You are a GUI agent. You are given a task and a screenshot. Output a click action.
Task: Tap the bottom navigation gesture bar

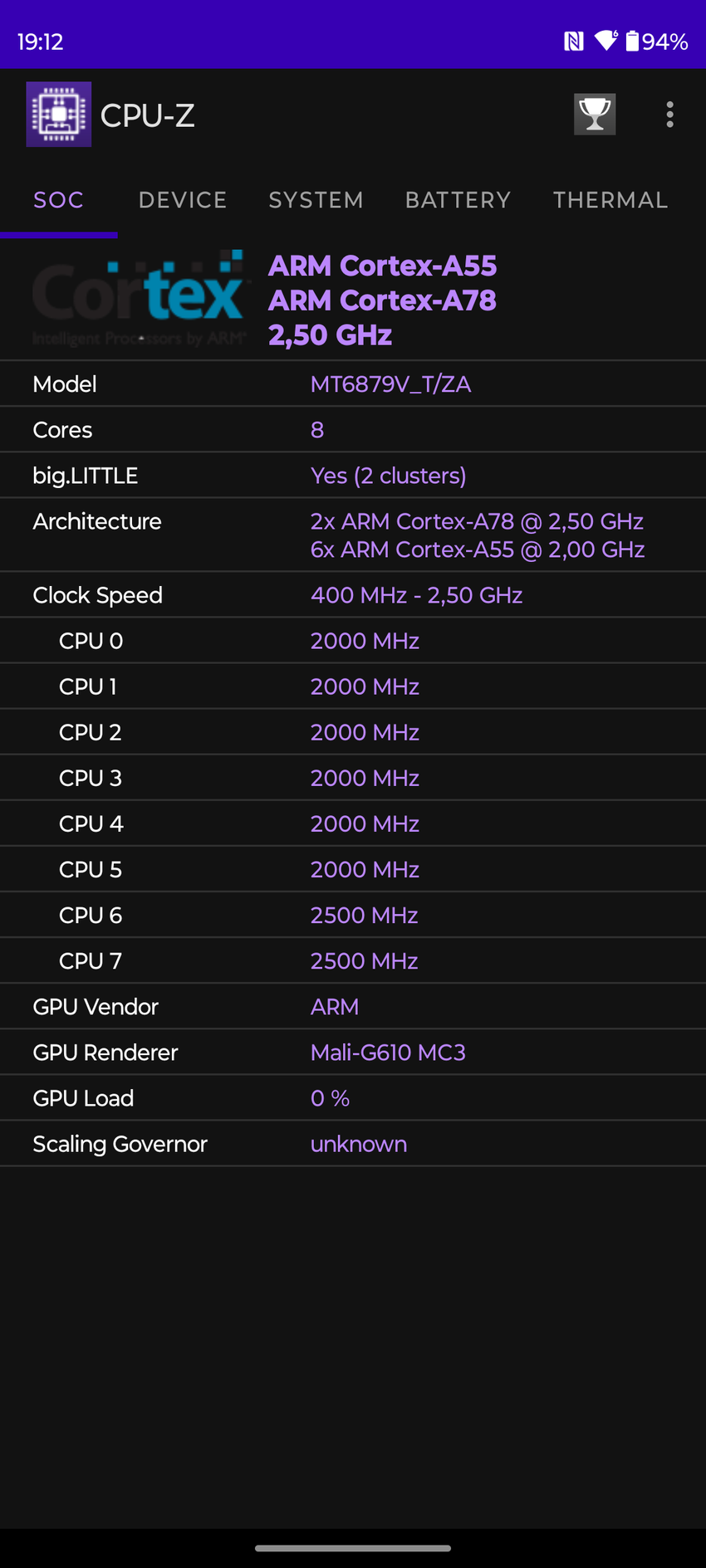coord(353,1548)
